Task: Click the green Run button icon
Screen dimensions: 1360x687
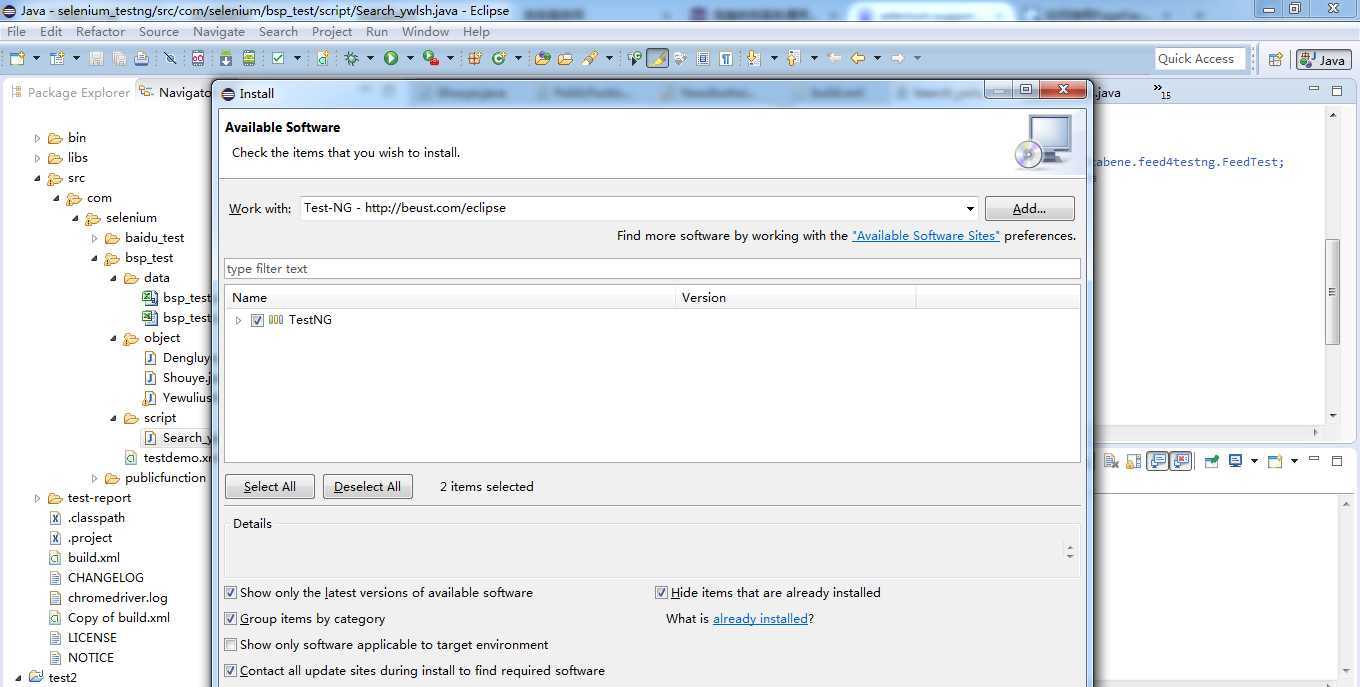Action: tap(391, 58)
